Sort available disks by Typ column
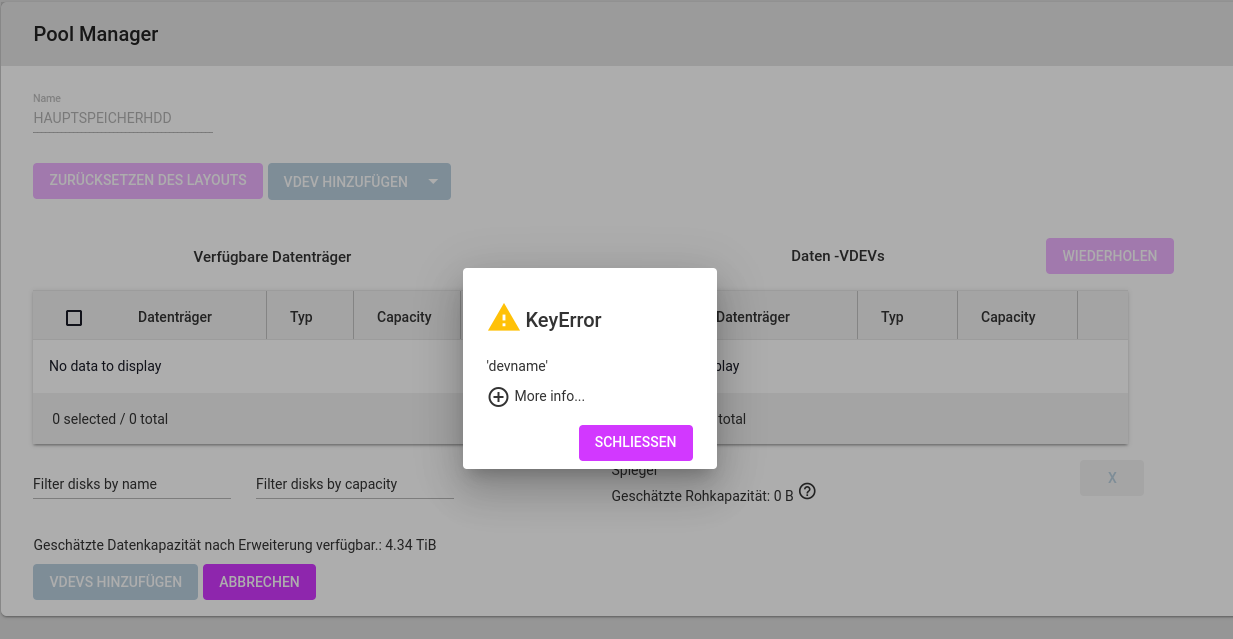Viewport: 1233px width, 639px height. 301,317
